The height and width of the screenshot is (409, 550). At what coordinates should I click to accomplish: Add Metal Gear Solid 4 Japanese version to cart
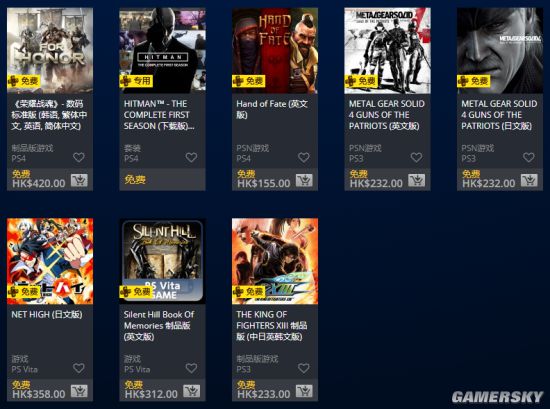tap(529, 180)
